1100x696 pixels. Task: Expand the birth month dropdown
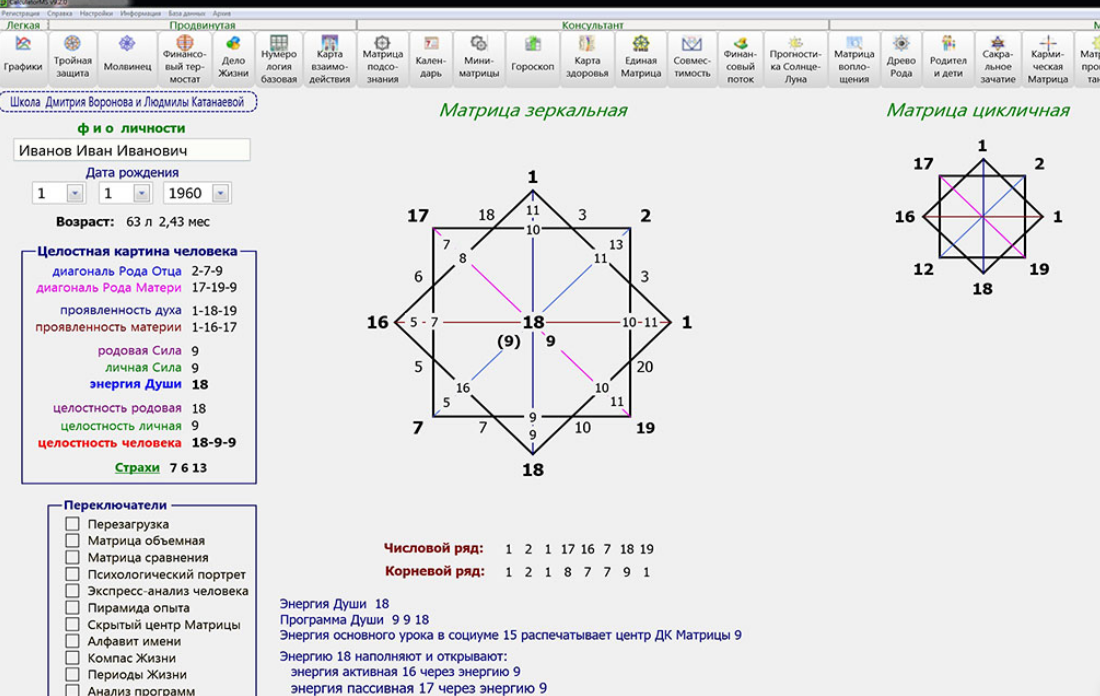tap(142, 193)
